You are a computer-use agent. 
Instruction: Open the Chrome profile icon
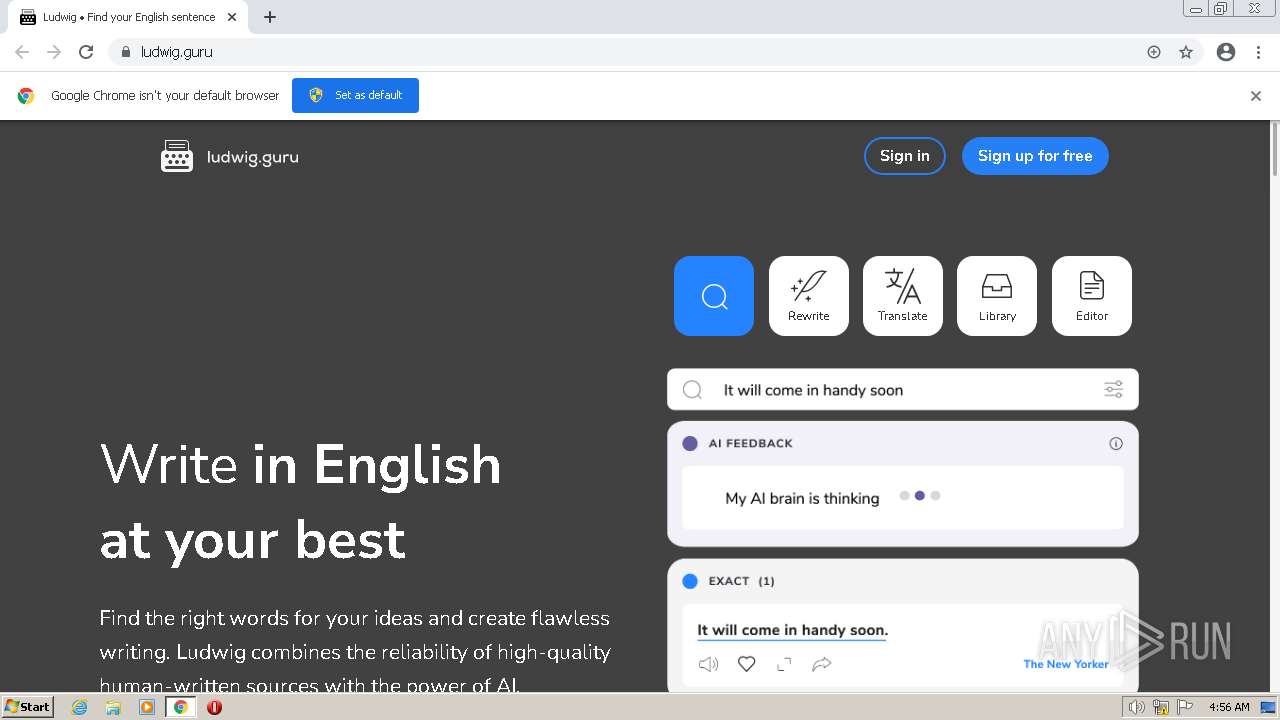pyautogui.click(x=1226, y=52)
